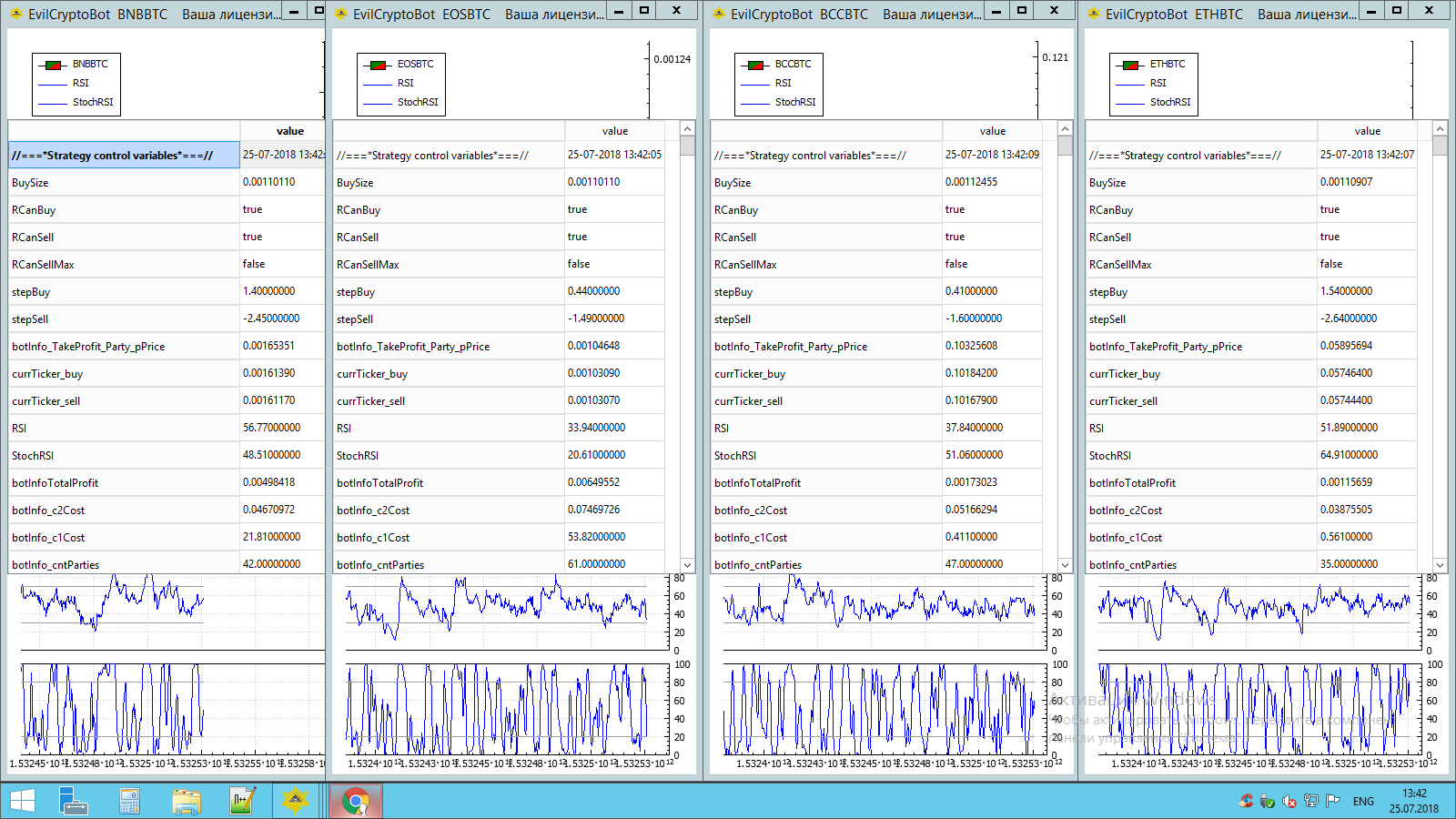Click the EOSBTC candlestick legend marker
Image resolution: width=1456 pixels, height=819 pixels.
coord(377,65)
